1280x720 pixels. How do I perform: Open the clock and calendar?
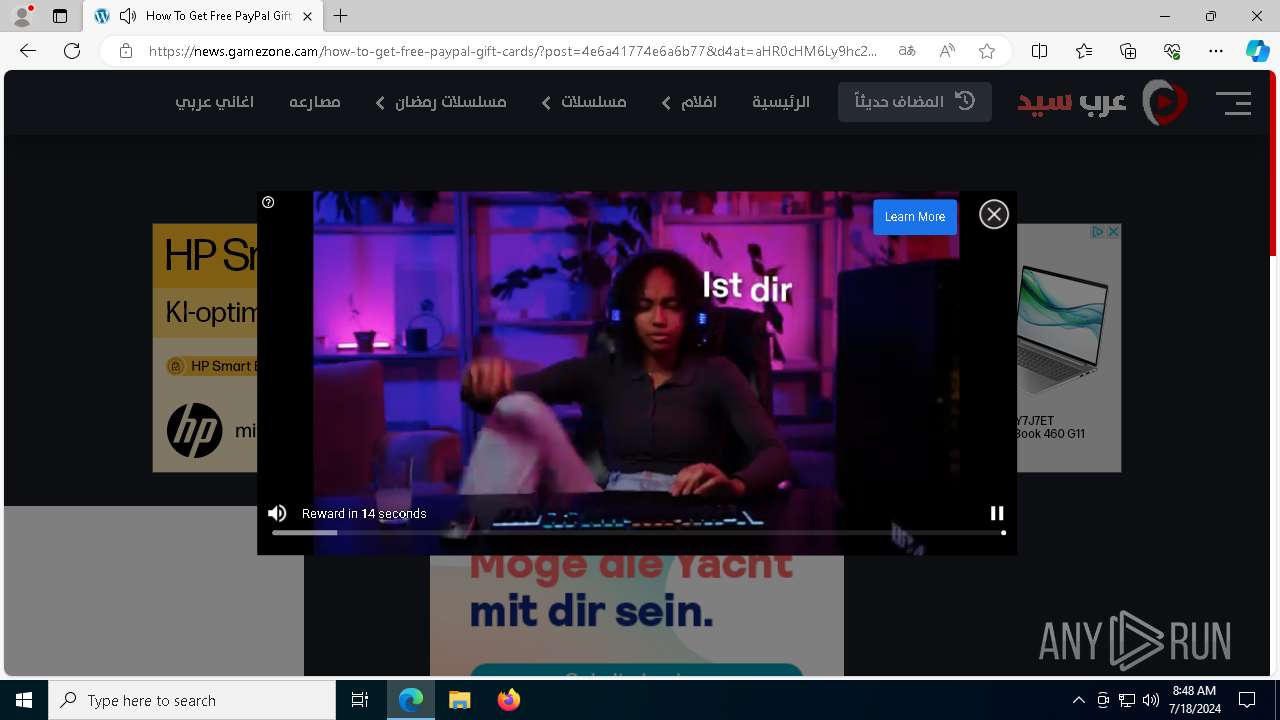[1195, 700]
